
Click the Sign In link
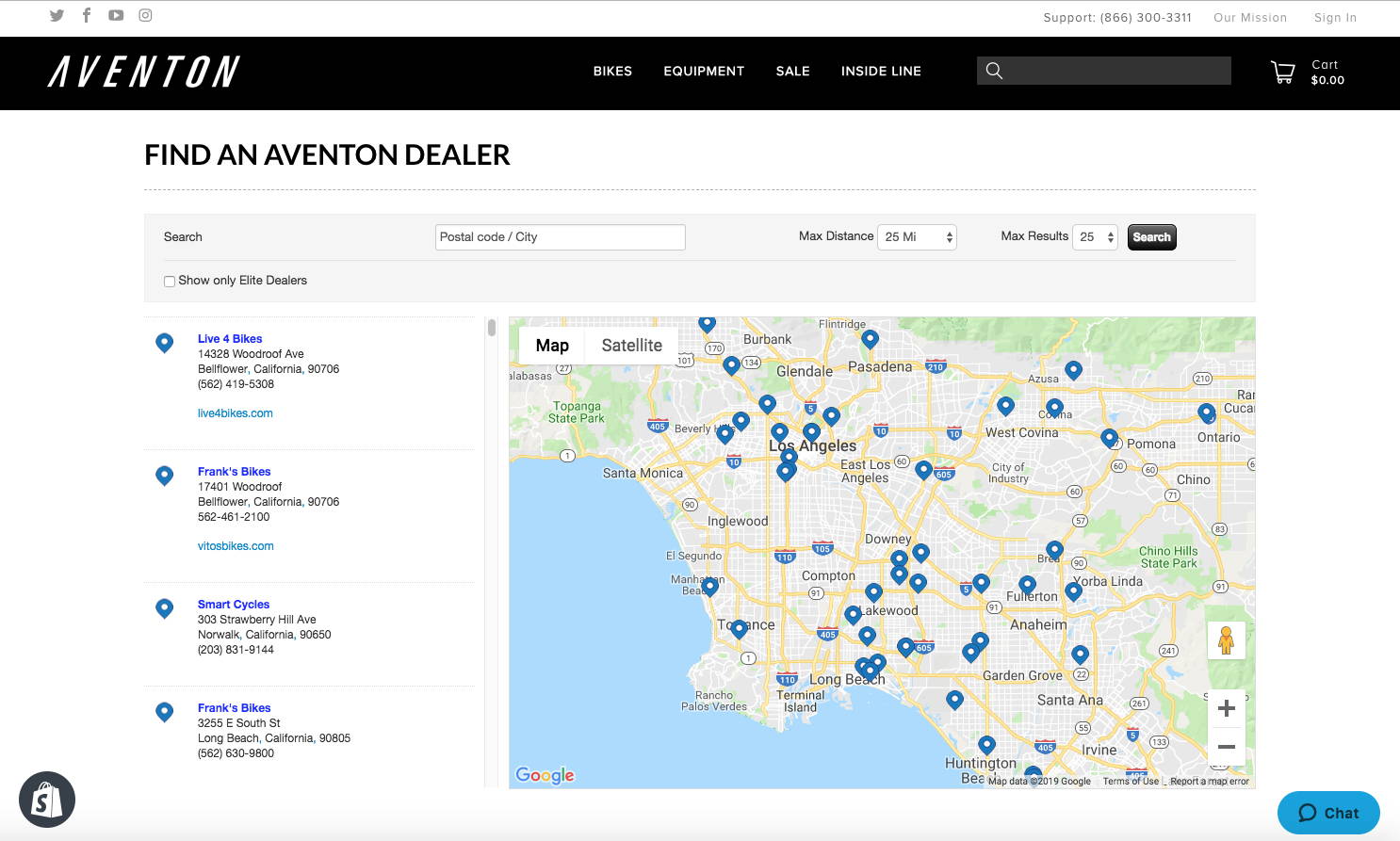pyautogui.click(x=1335, y=18)
